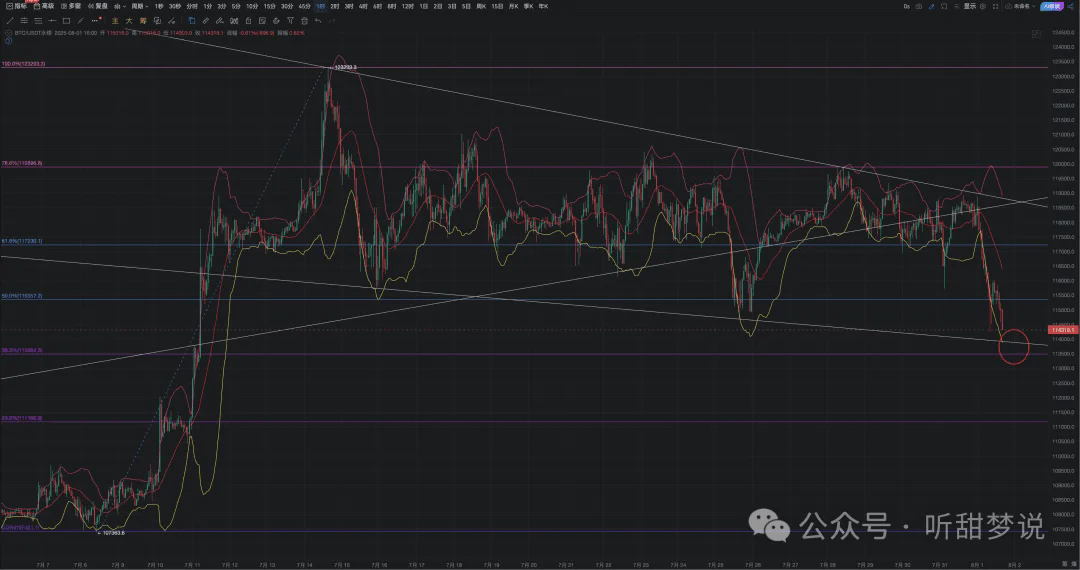Screen dimensions: 1080x570
Task: Click the AI purple gradient button
Action: pyautogui.click(x=1052, y=6)
